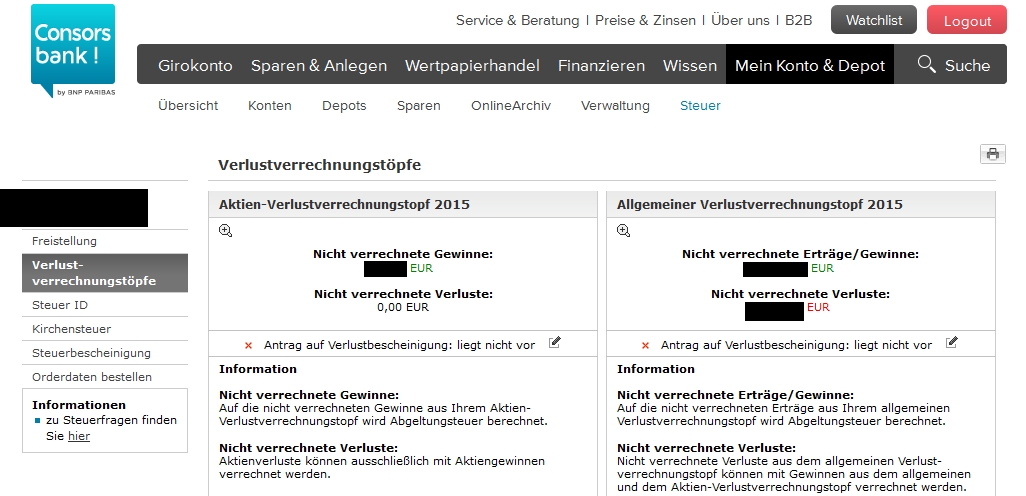This screenshot has height=496, width=1026.
Task: Select Kirchensteuer in the sidebar
Action: pyautogui.click(x=71, y=329)
